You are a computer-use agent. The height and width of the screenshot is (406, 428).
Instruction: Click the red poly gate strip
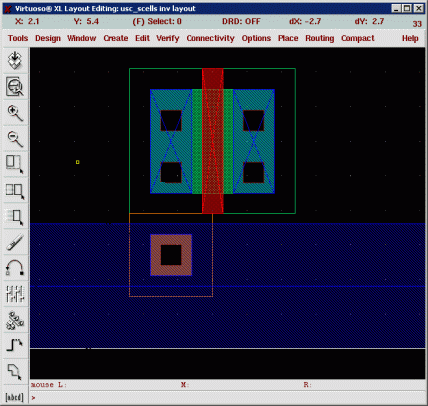[x=213, y=141]
